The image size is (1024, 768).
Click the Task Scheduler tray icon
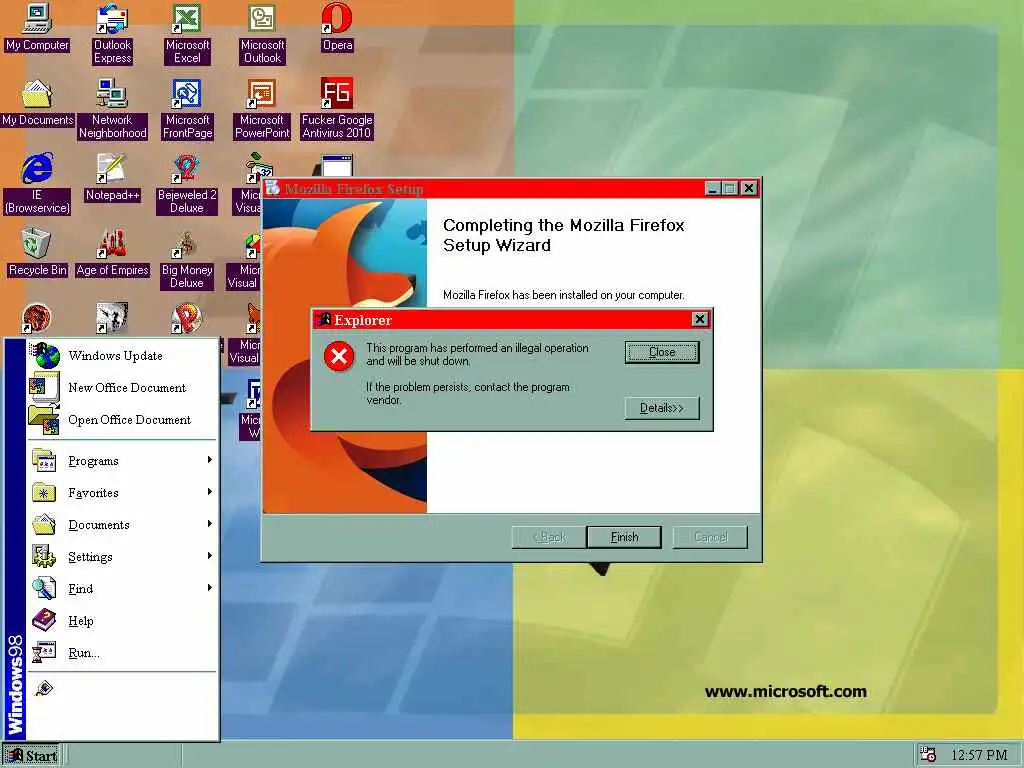point(927,754)
